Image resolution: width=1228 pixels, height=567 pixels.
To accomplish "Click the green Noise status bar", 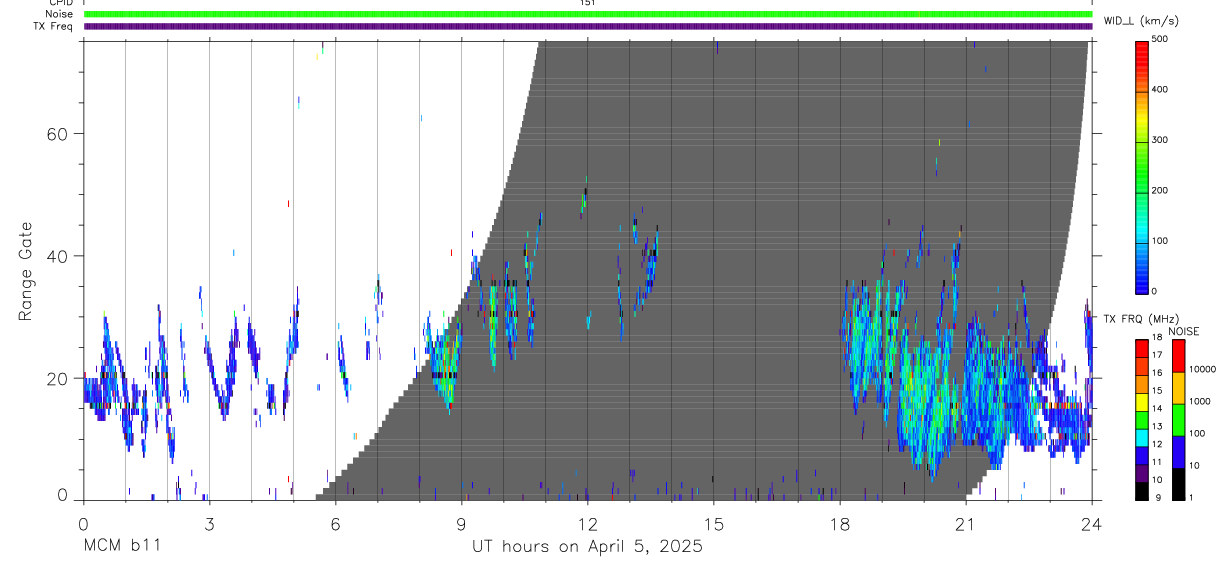I will 588,14.
